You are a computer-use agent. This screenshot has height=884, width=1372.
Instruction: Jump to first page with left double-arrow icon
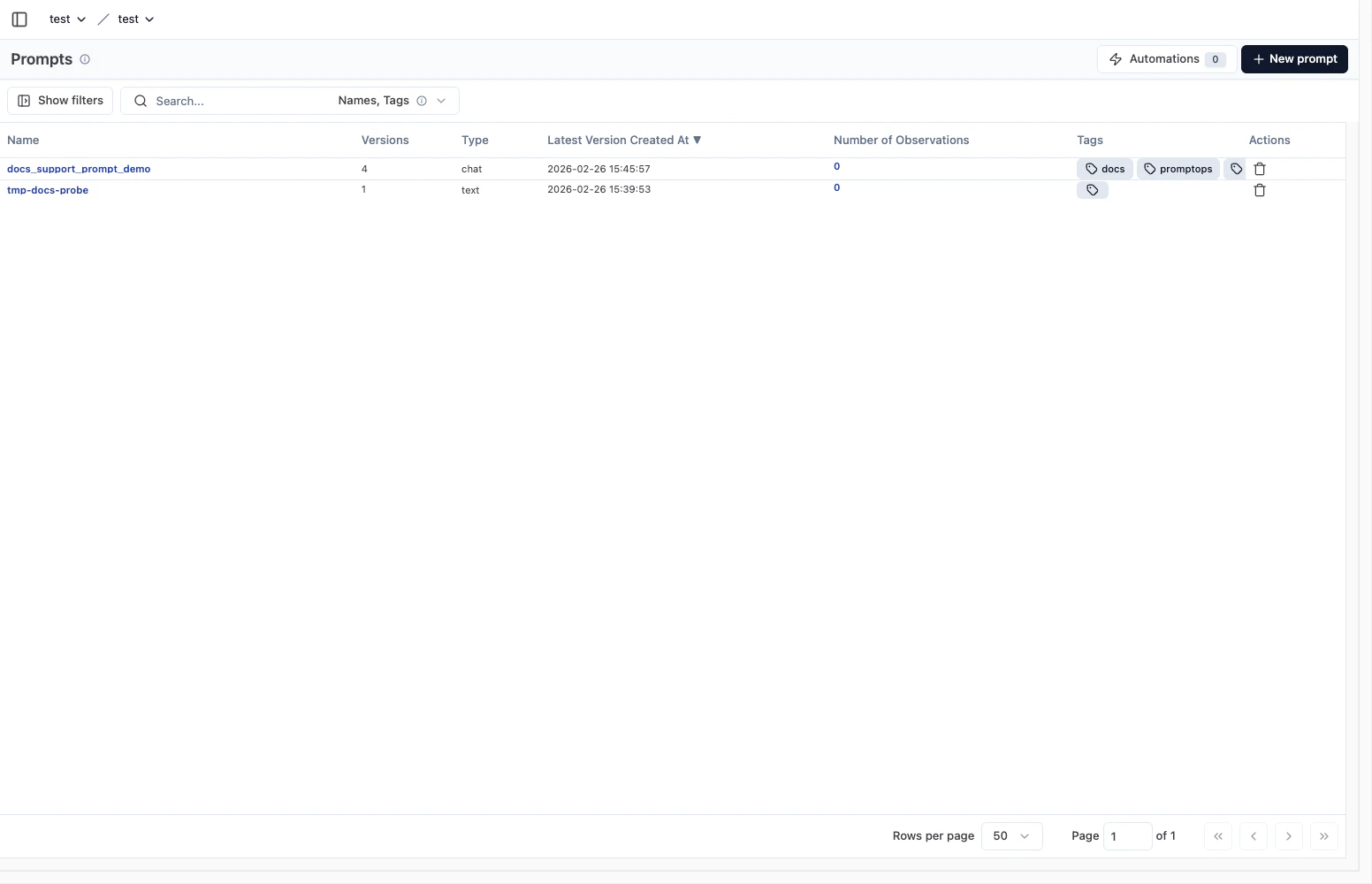coord(1217,835)
